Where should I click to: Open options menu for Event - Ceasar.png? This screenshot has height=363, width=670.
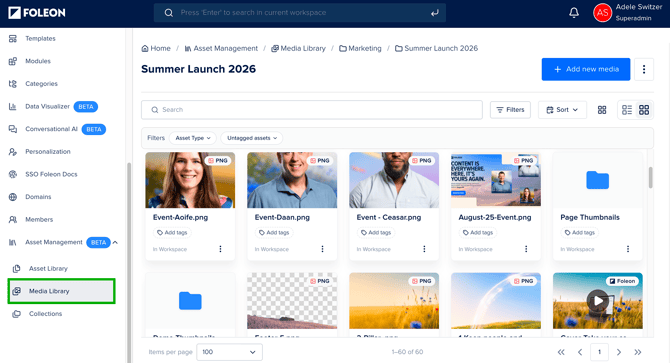coord(424,249)
